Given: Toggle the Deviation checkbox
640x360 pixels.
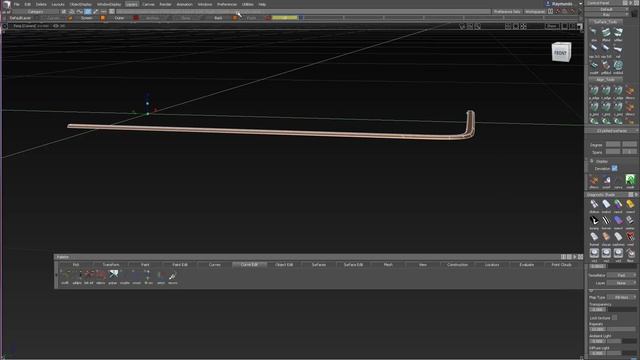Looking at the screenshot, I should click(x=614, y=168).
